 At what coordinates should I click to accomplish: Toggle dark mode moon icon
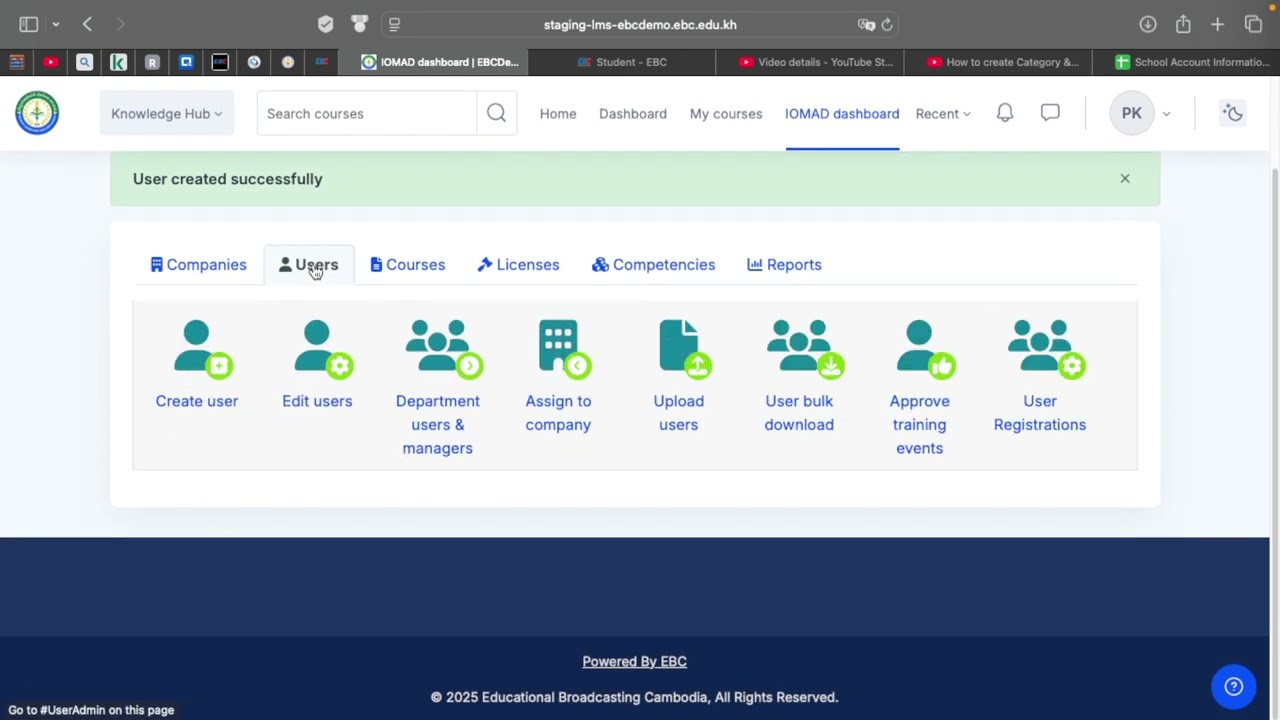1233,113
